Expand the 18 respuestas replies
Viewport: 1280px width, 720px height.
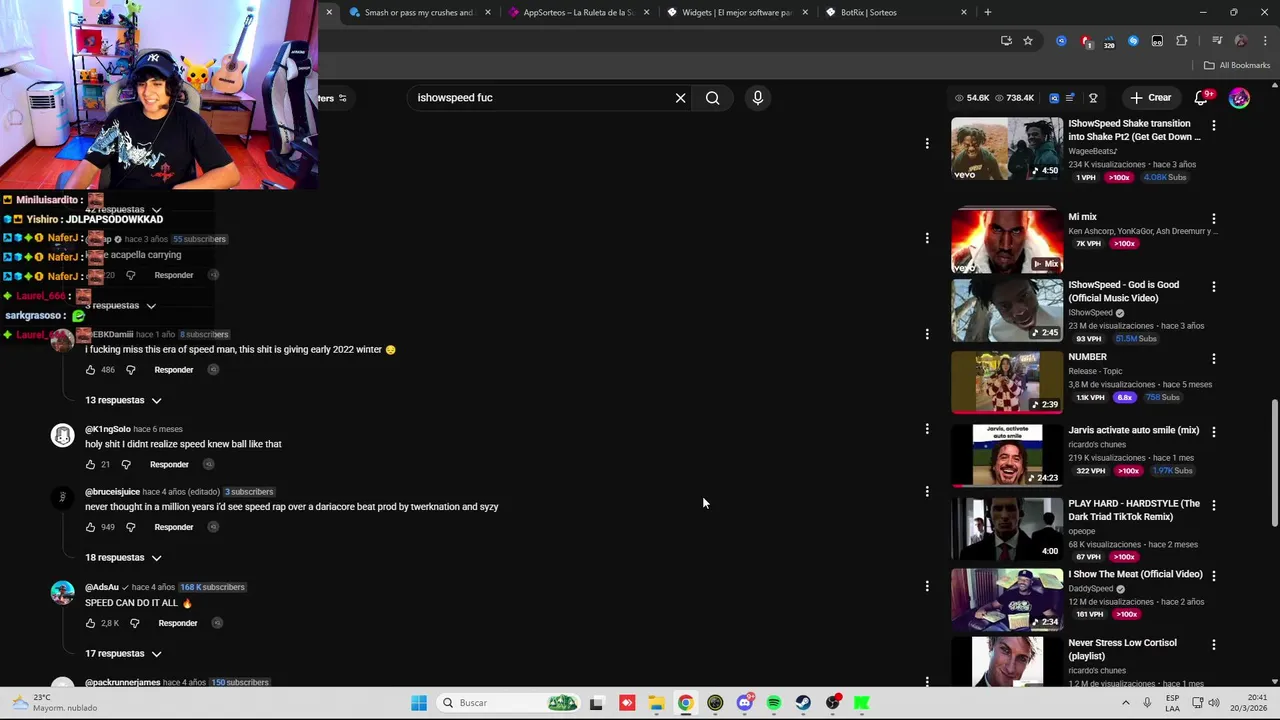123,557
